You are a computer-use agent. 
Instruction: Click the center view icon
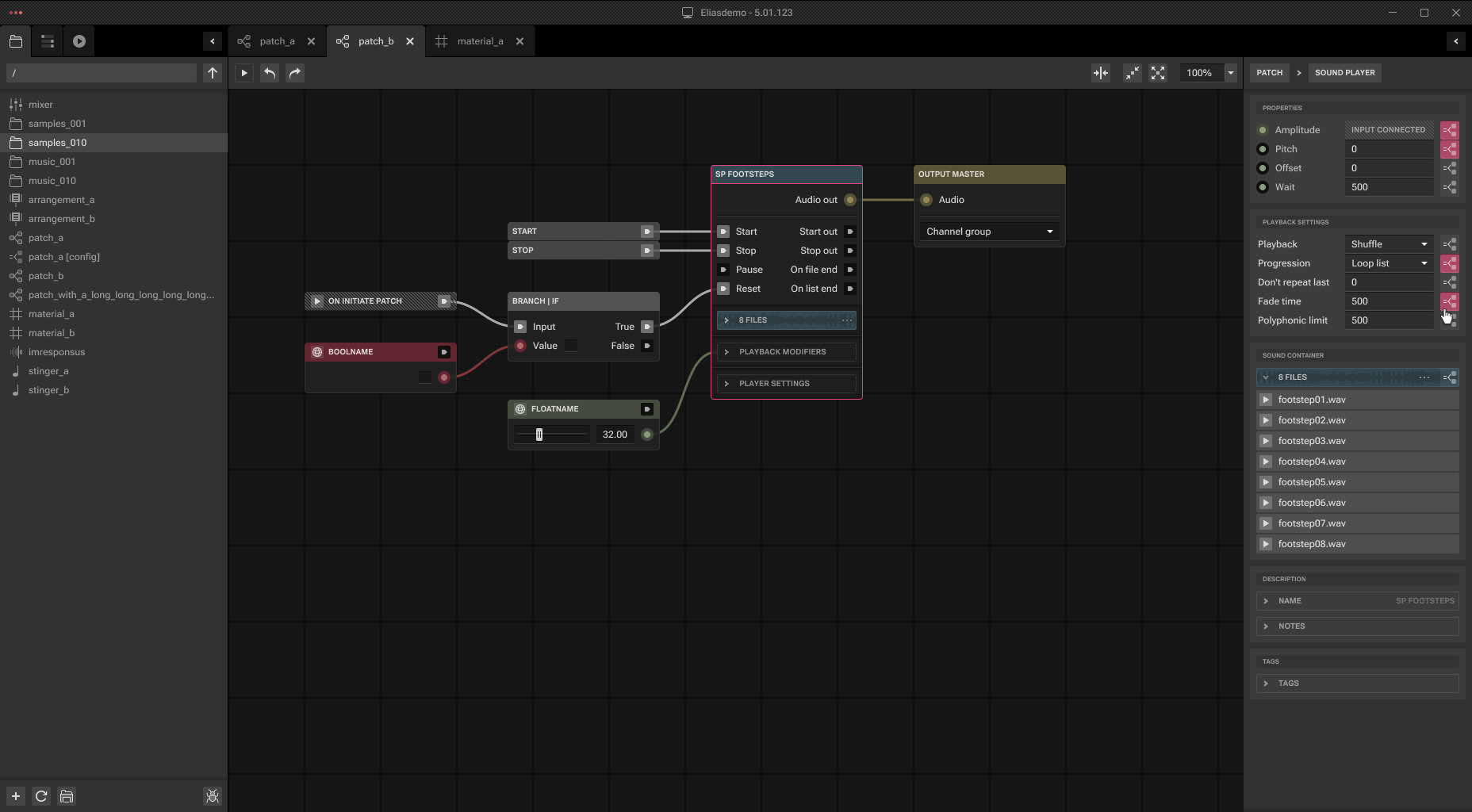point(1101,73)
